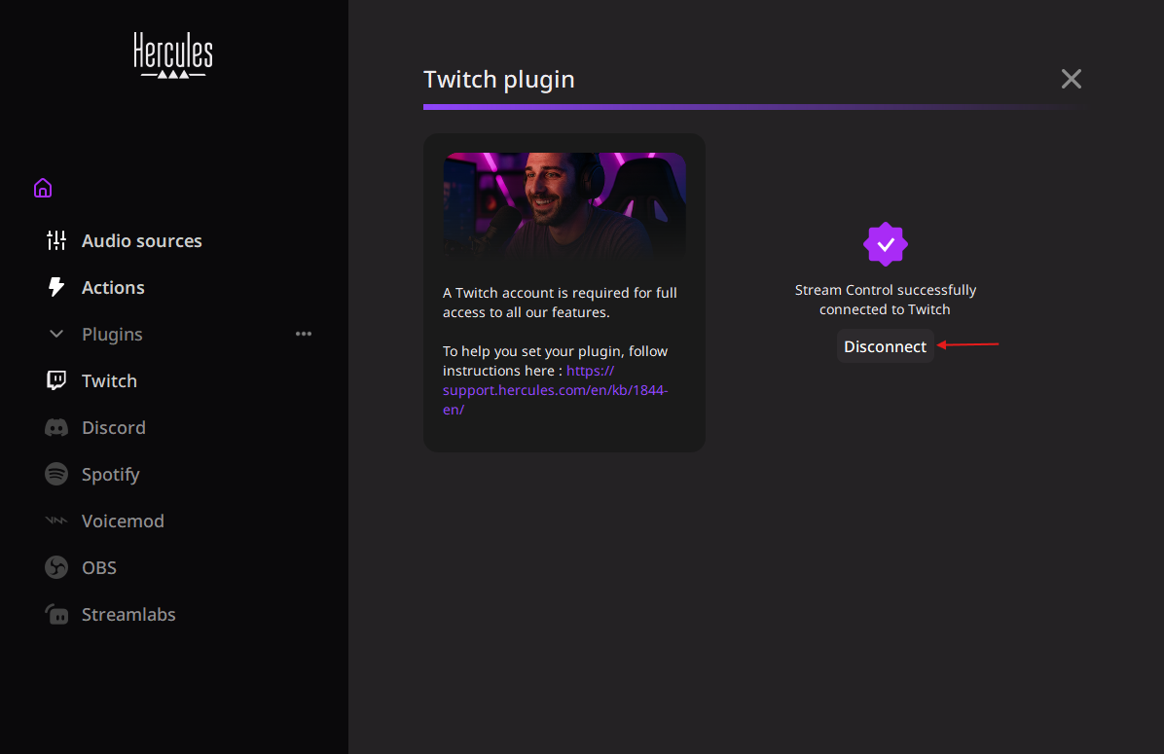
Task: Close the Twitch plugin panel
Action: 1071,79
